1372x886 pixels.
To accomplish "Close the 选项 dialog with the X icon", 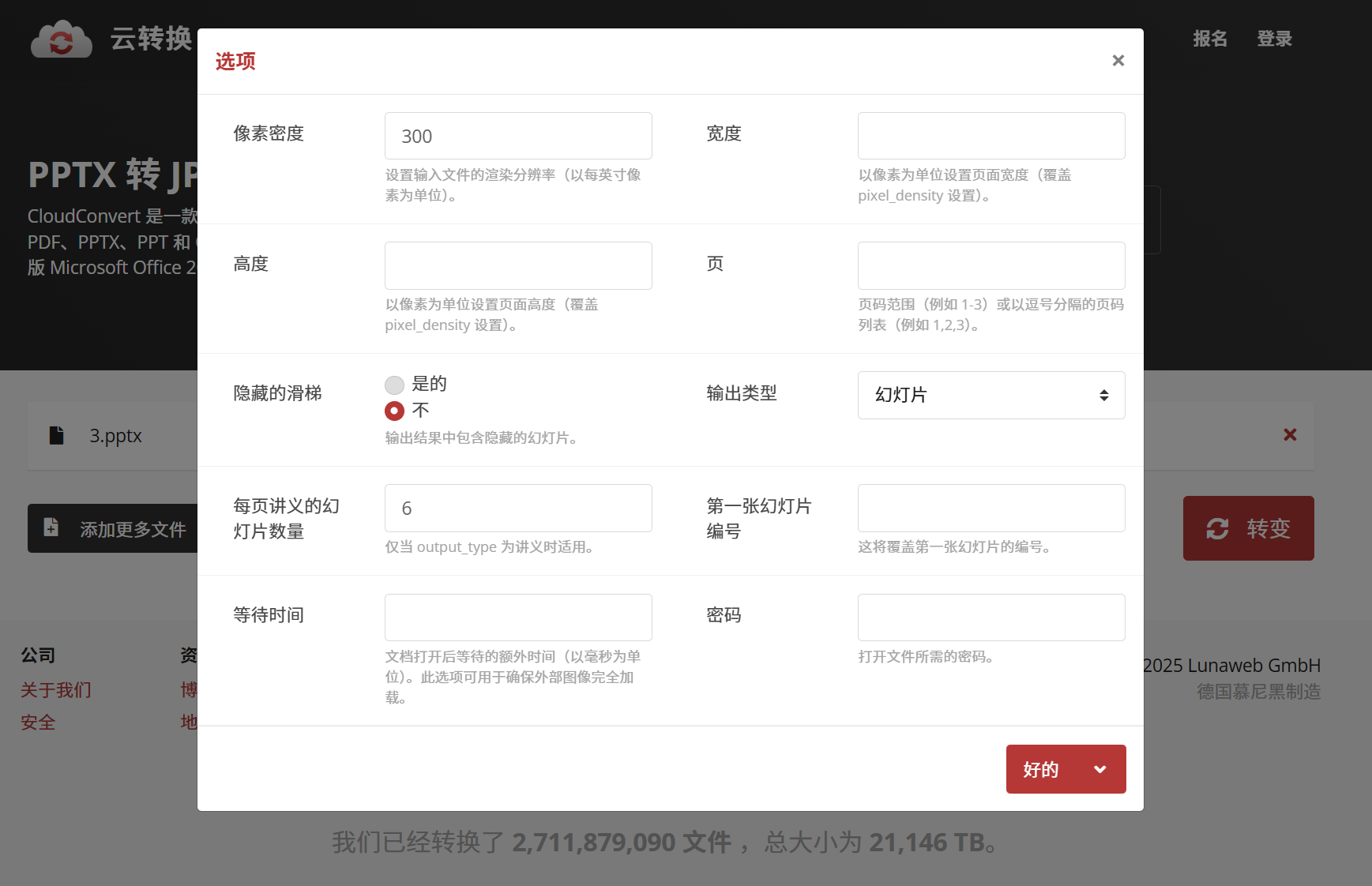I will pos(1118,60).
